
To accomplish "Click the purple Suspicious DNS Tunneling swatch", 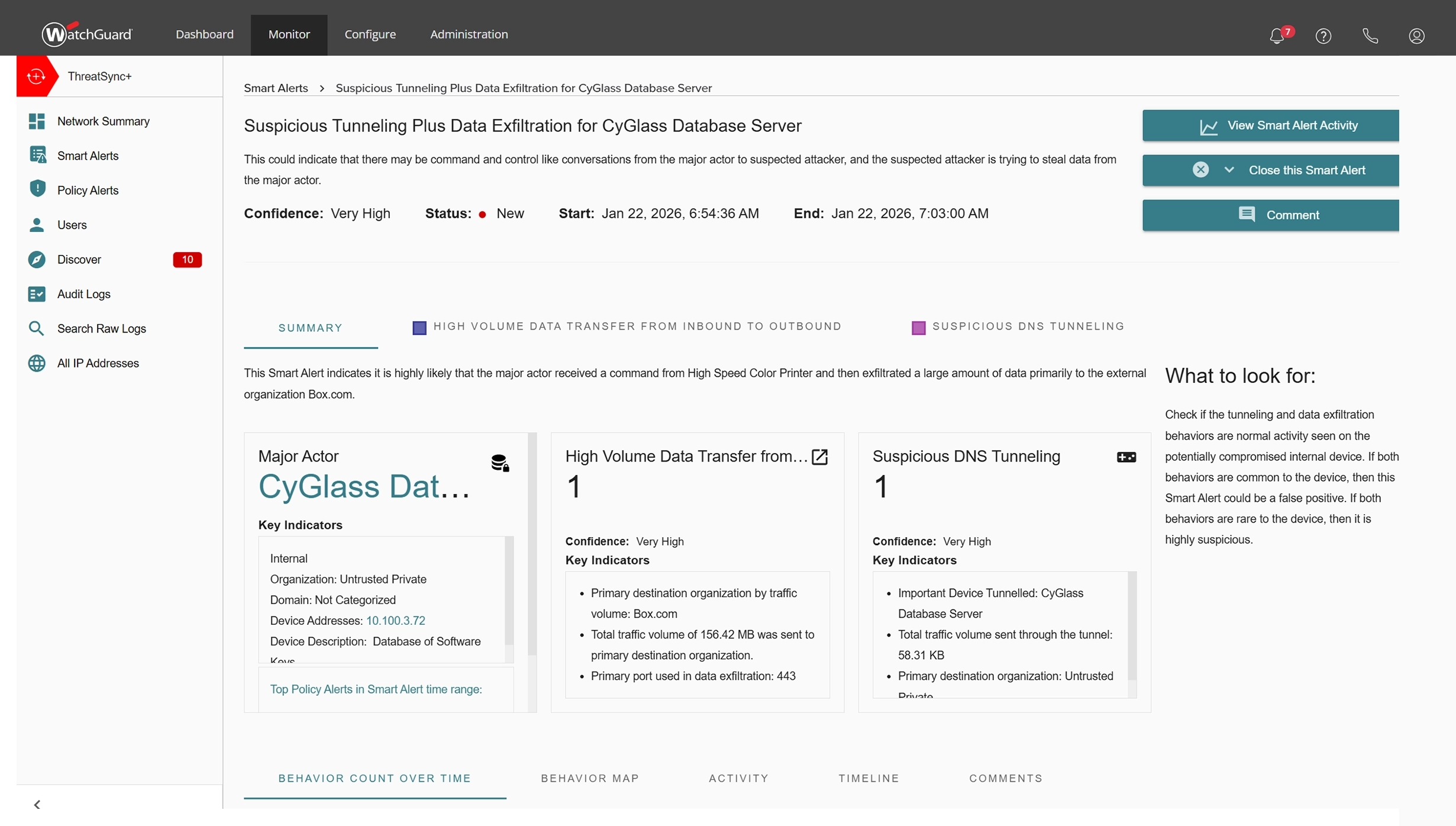I will coord(918,328).
